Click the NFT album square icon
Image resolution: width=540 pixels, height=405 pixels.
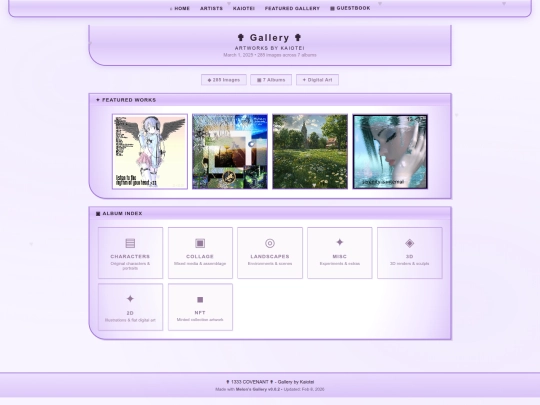tap(200, 300)
